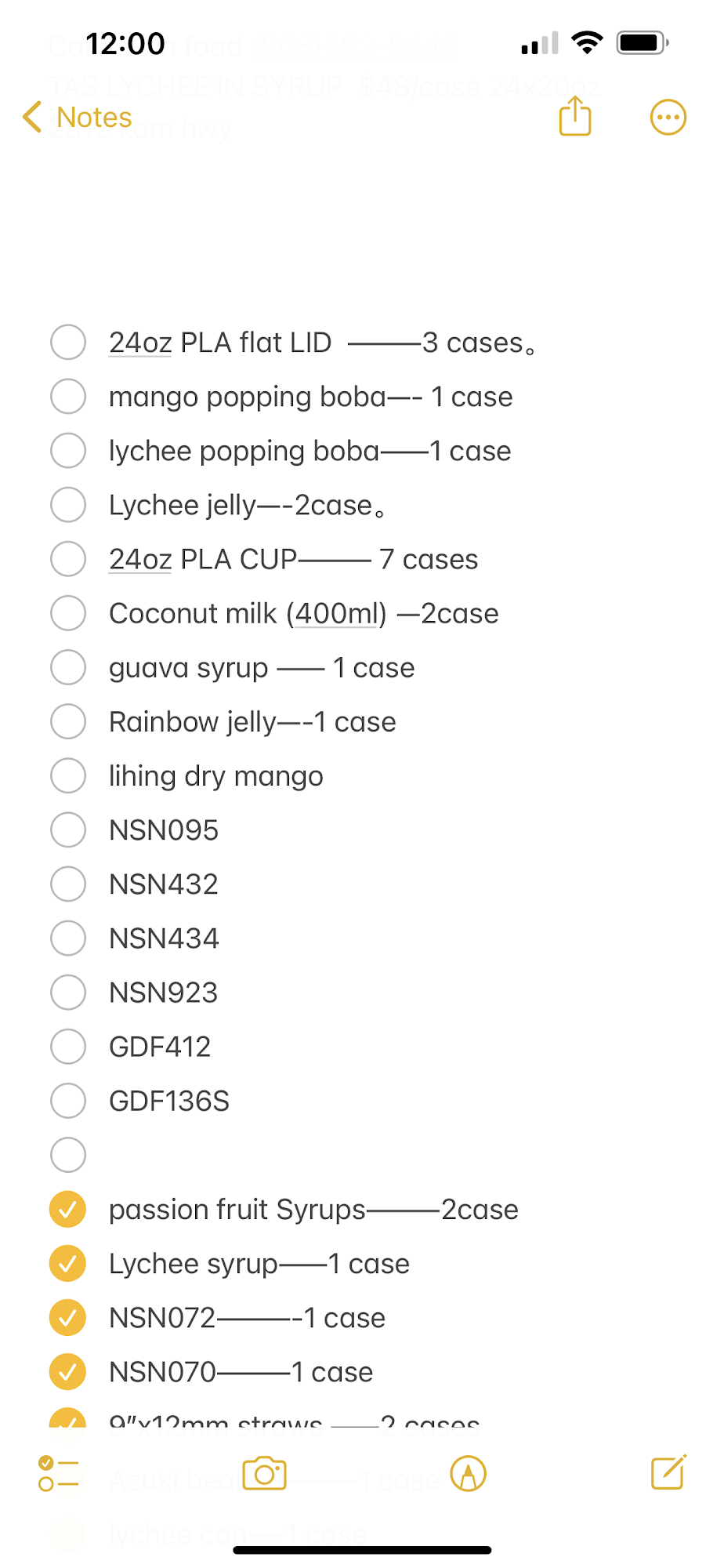
Task: Tap the lihing dry mango text
Action: 215,776
